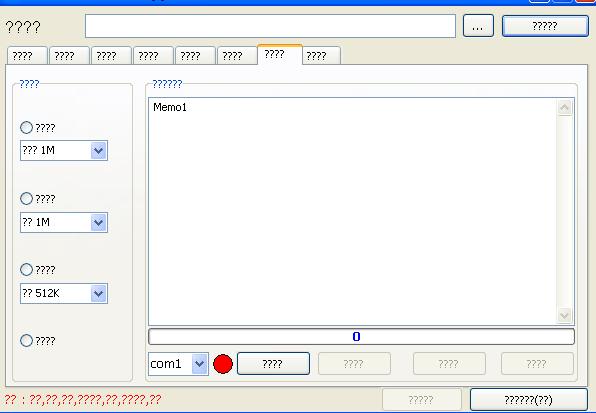Expand the "?? 1M" dropdown

click(98, 222)
